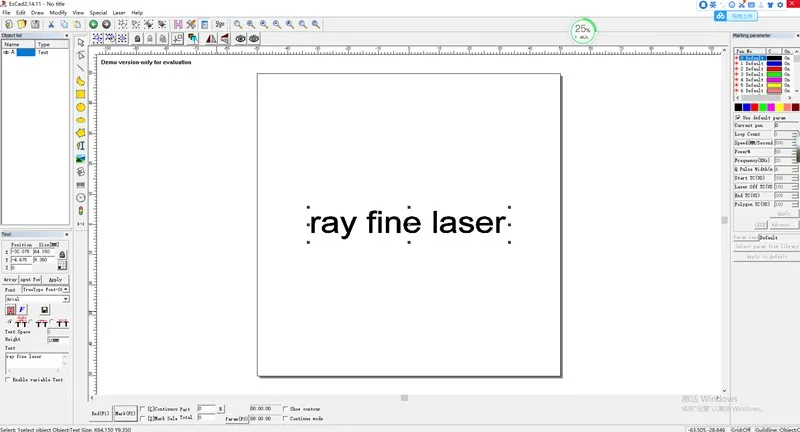The width and height of the screenshot is (800, 432).
Task: Select the 'ray fine laser' text object on canvas
Action: 408,223
